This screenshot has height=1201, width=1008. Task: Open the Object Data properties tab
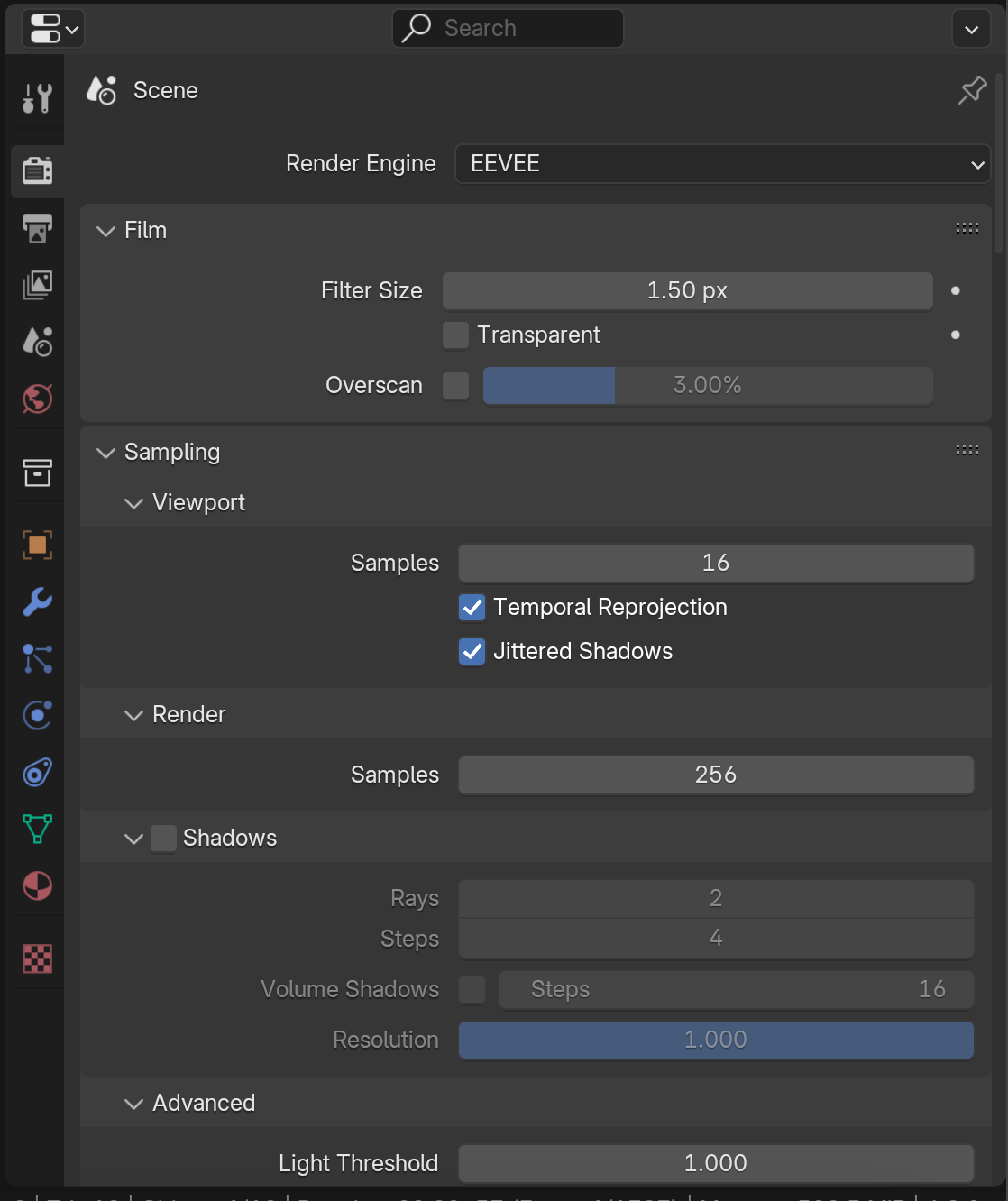point(37,829)
